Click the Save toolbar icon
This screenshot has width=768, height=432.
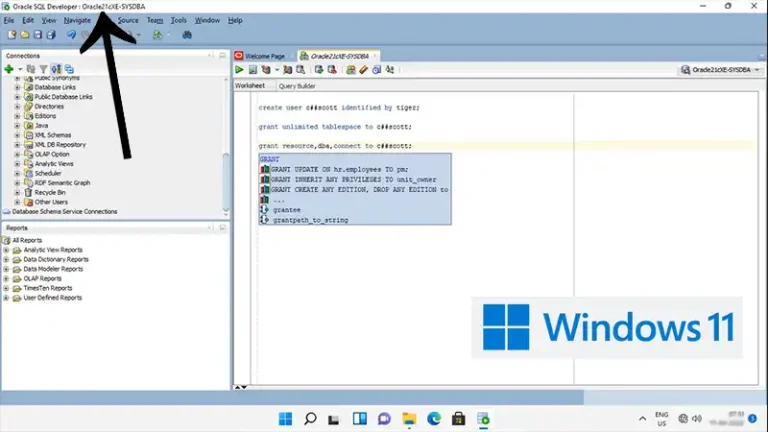[38, 35]
